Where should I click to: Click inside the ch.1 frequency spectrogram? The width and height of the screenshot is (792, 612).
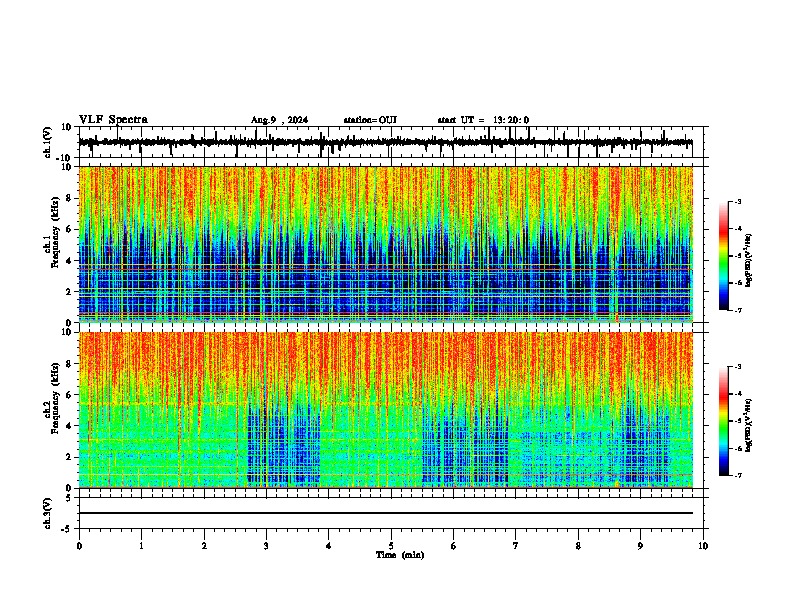386,244
